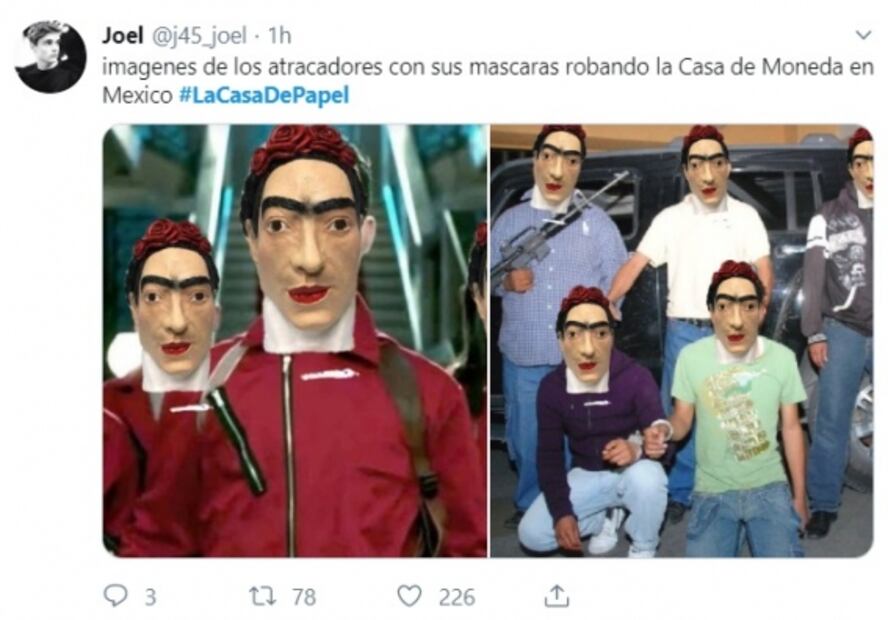
Task: Click the like count 226
Action: click(456, 597)
